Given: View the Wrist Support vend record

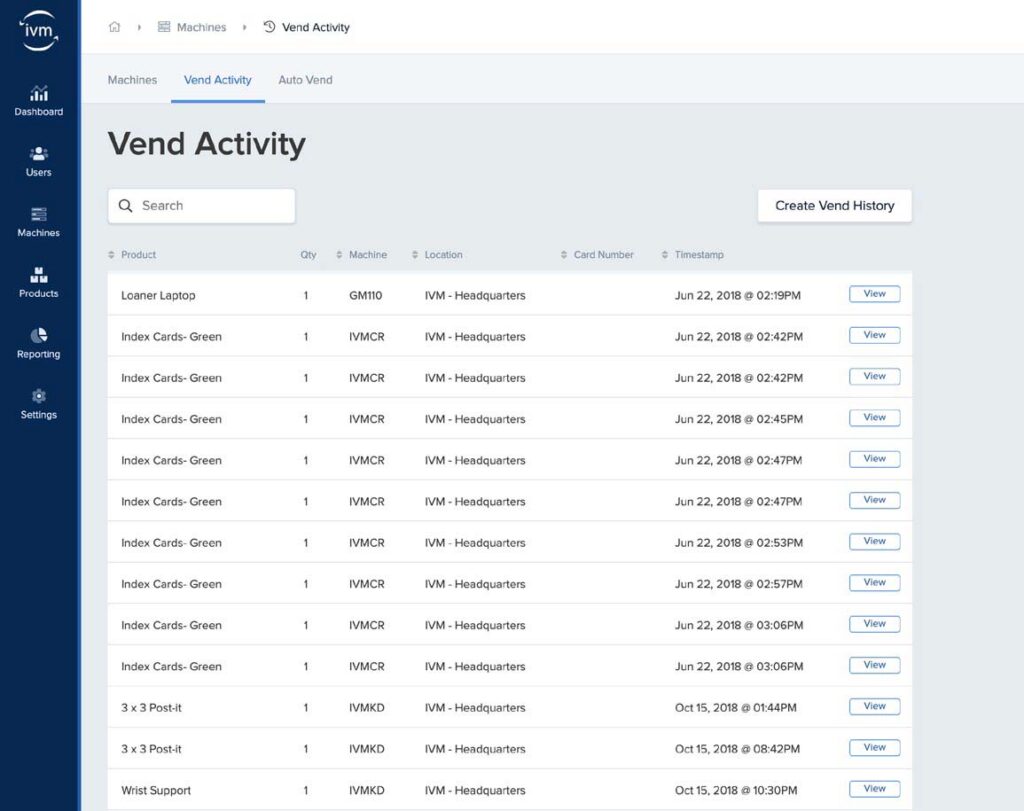Looking at the screenshot, I should pos(874,789).
